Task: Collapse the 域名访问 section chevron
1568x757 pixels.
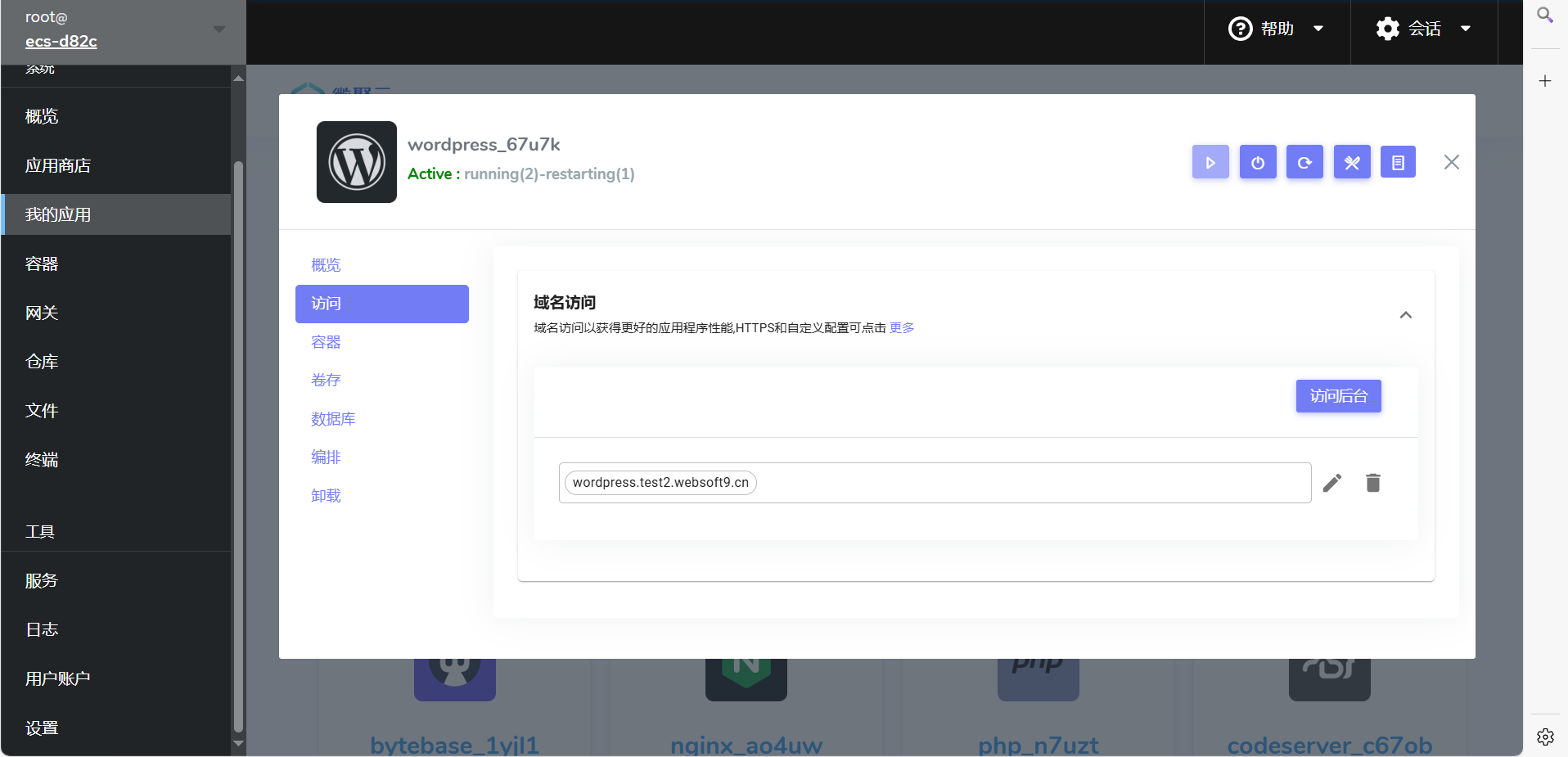Action: (1406, 315)
